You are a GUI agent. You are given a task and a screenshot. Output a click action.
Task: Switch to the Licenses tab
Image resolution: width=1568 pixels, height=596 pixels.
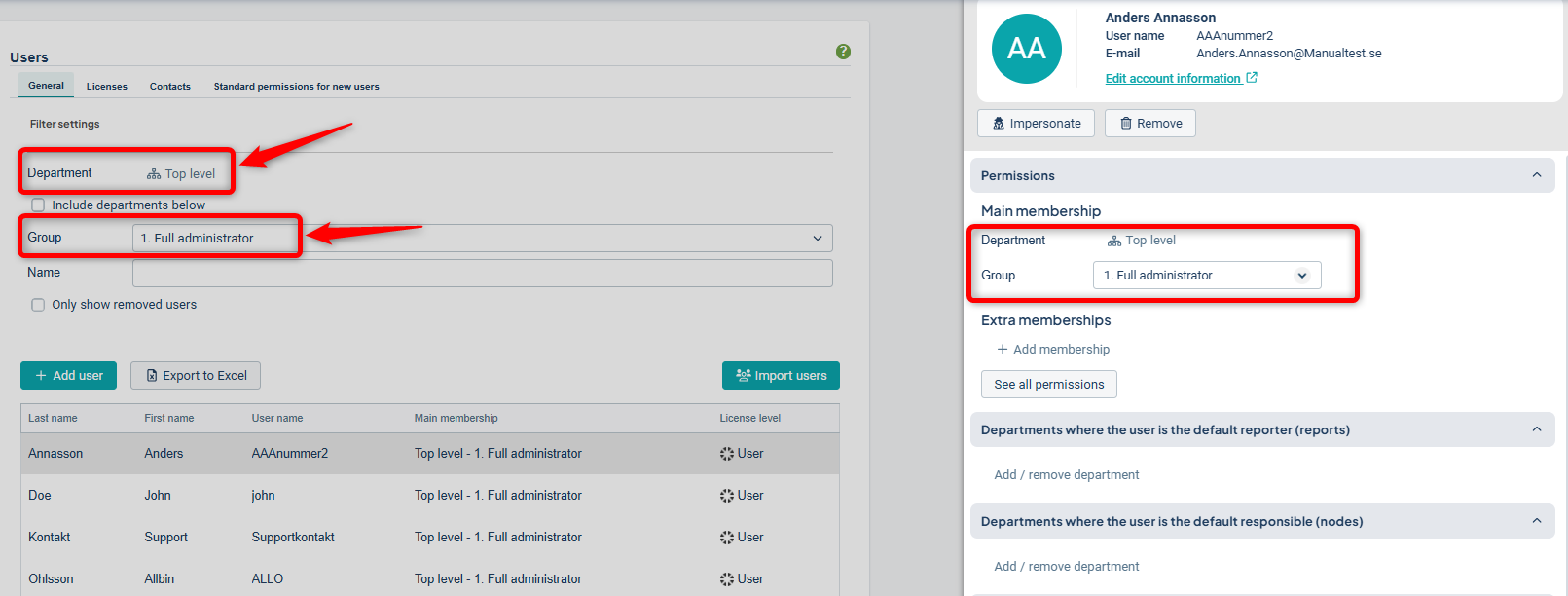(x=107, y=87)
